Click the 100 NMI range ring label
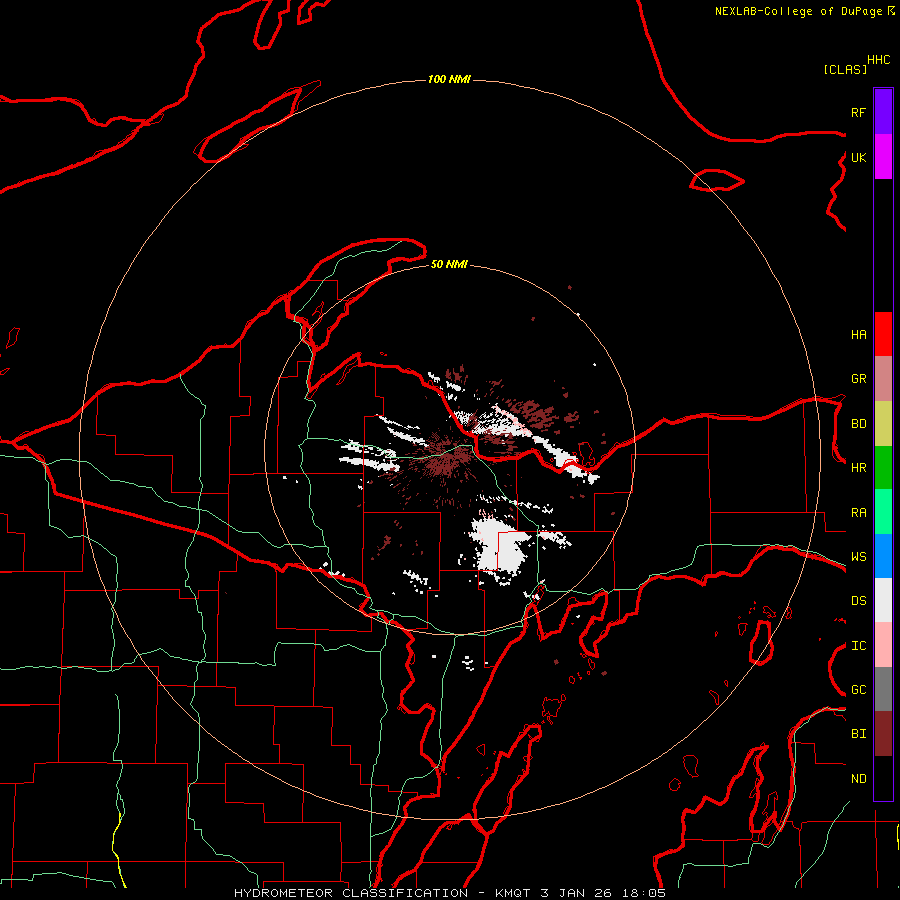This screenshot has width=900, height=900. (449, 79)
